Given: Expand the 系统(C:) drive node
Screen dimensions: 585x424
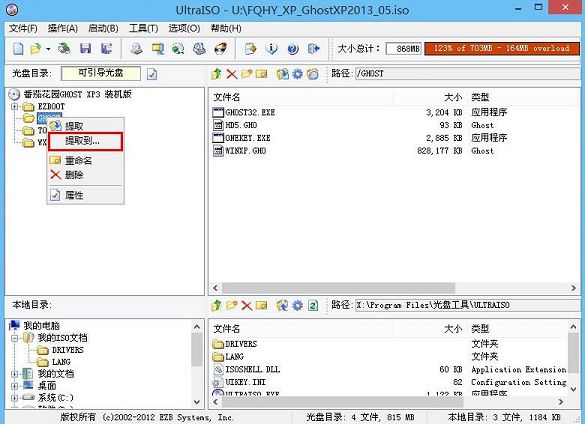Looking at the screenshot, I should [x=15, y=398].
